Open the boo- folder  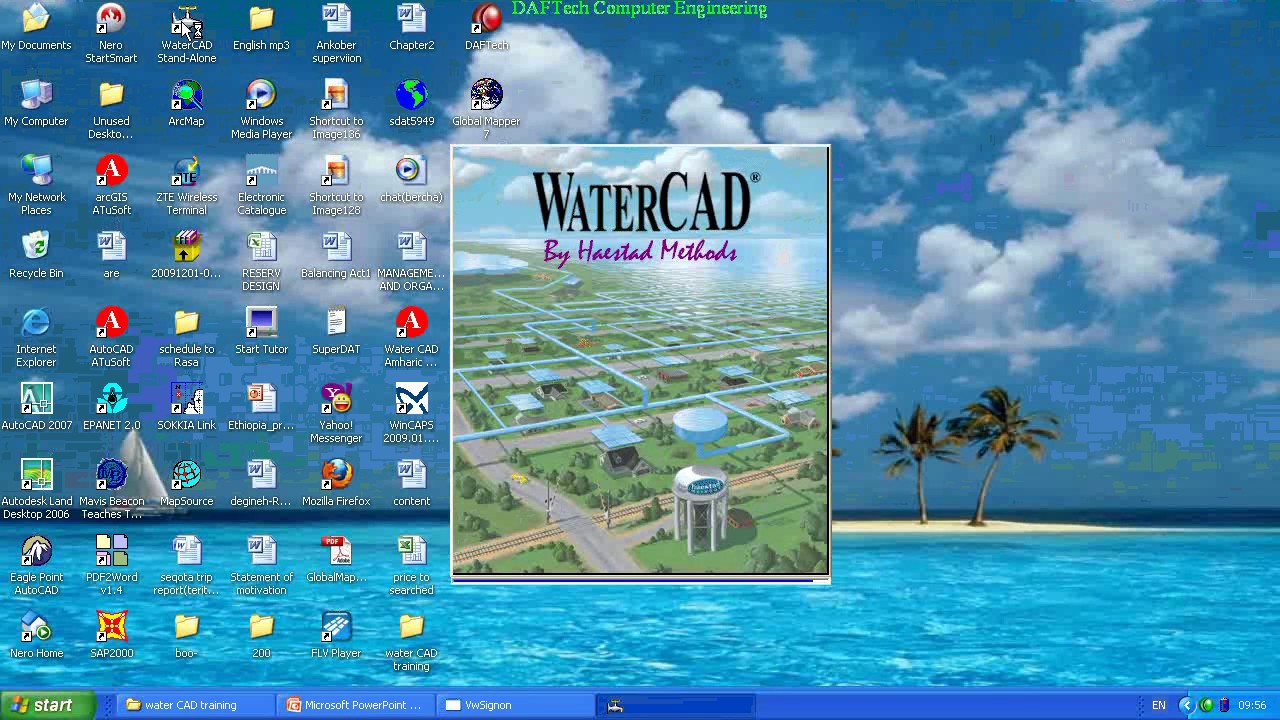tap(186, 627)
